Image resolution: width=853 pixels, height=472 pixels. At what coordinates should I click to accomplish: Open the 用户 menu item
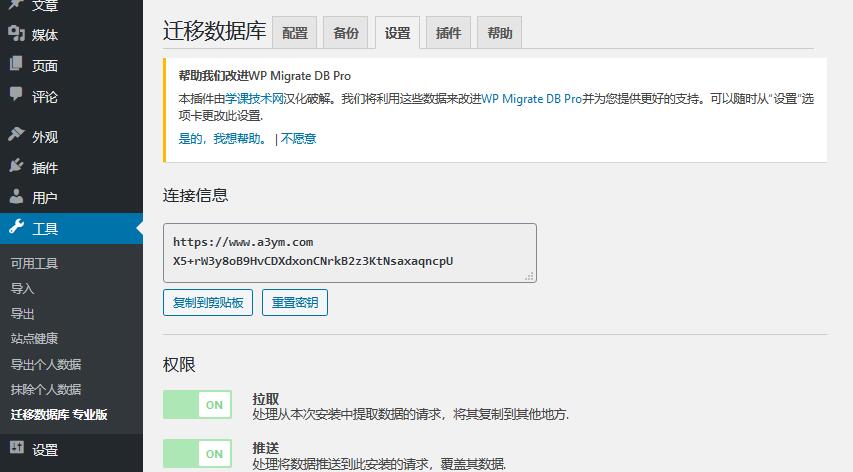[x=71, y=197]
